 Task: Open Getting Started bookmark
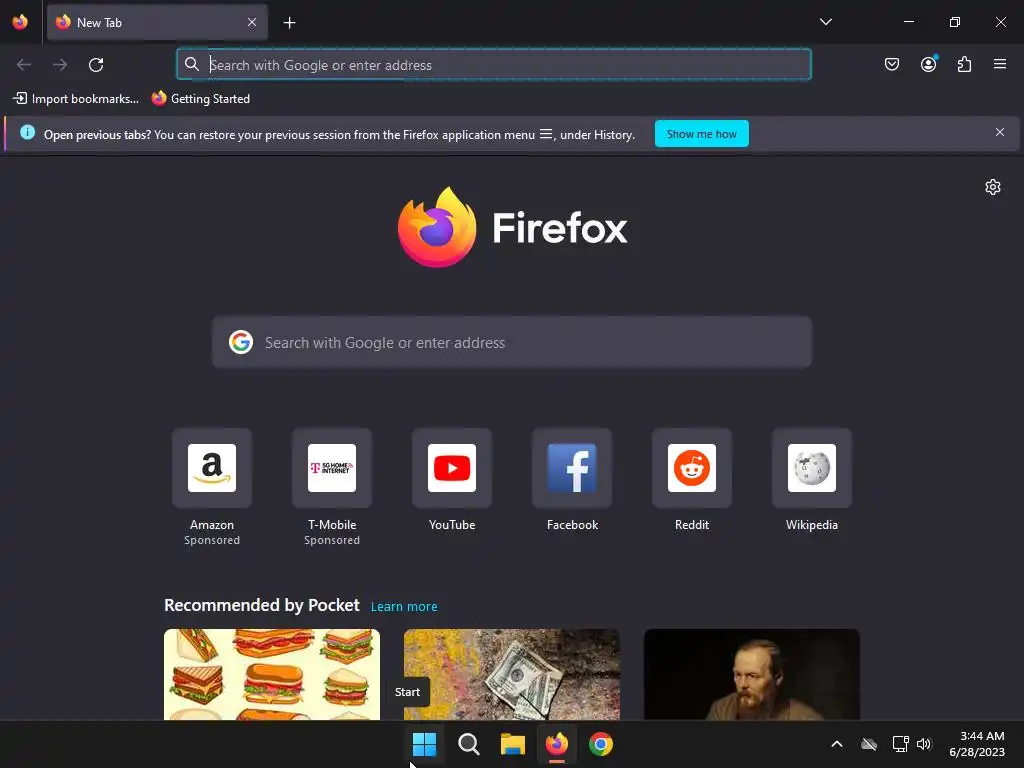[201, 99]
